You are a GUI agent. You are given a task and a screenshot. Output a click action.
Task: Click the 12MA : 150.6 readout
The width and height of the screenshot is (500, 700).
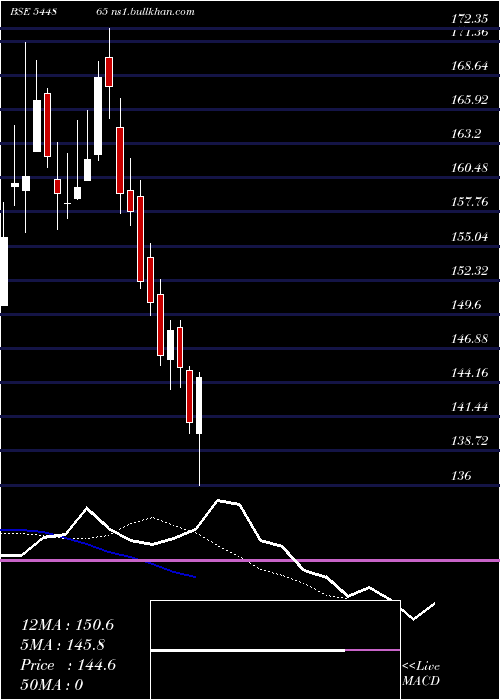click(67, 625)
